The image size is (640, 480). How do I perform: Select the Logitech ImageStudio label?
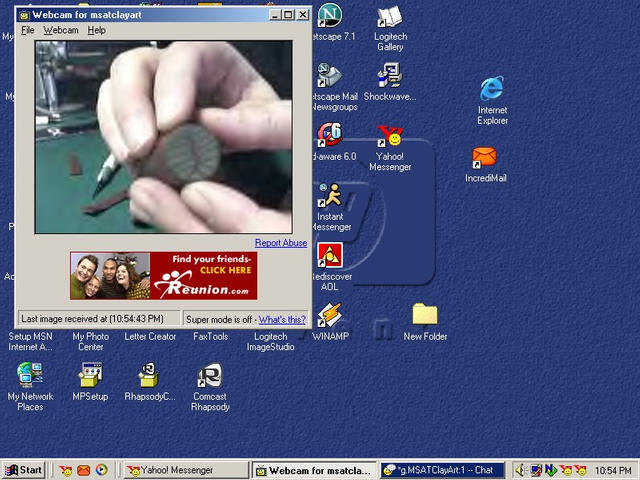coord(270,342)
